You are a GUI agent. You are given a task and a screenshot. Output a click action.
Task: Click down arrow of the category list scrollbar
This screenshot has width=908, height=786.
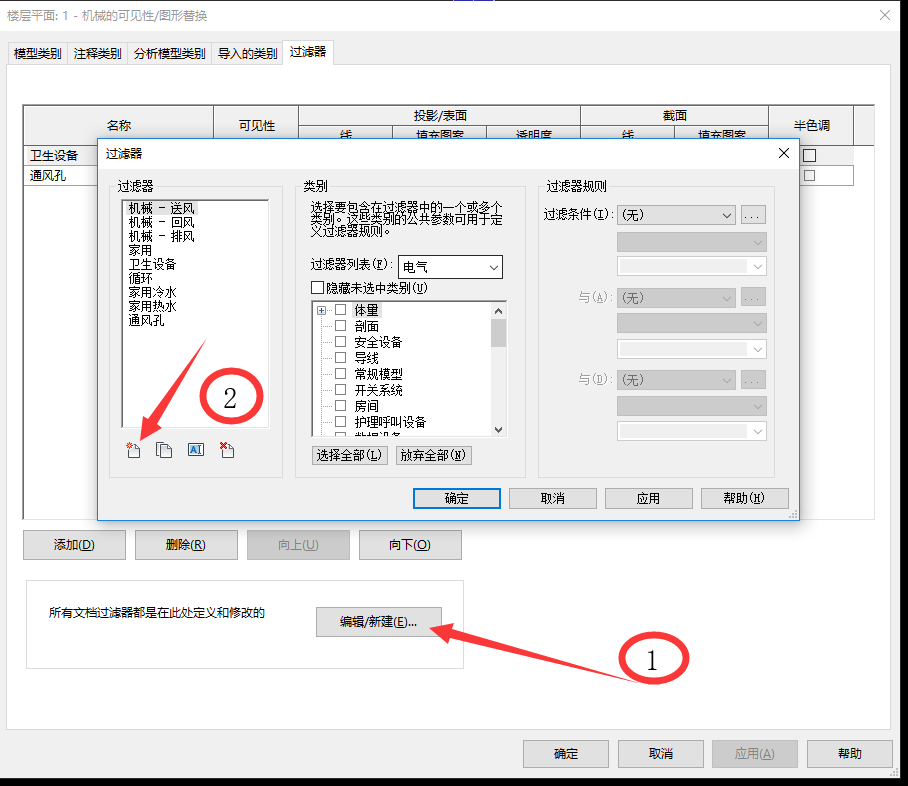pos(498,429)
